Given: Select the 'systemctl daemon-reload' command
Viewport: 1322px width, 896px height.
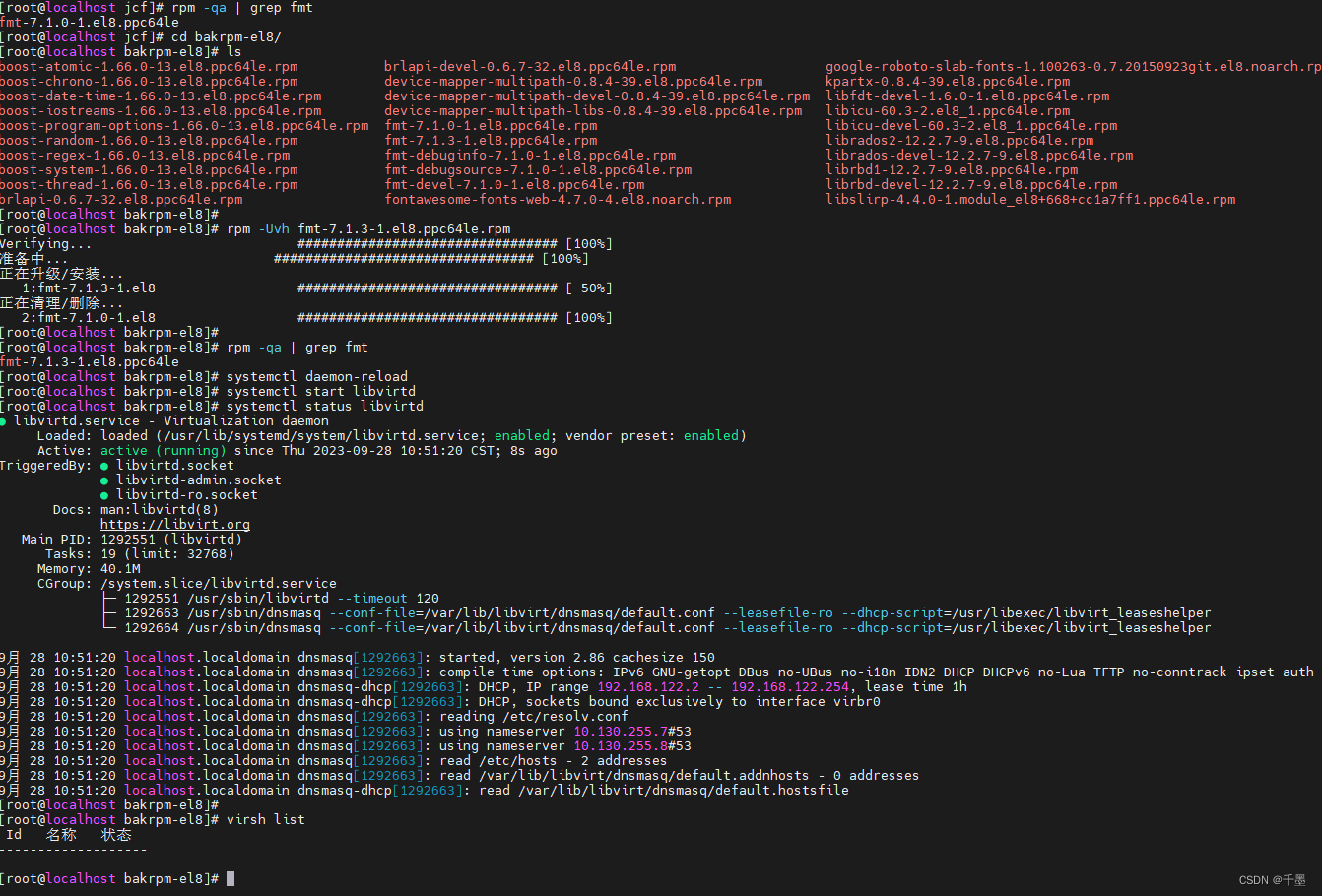Looking at the screenshot, I should point(317,377).
